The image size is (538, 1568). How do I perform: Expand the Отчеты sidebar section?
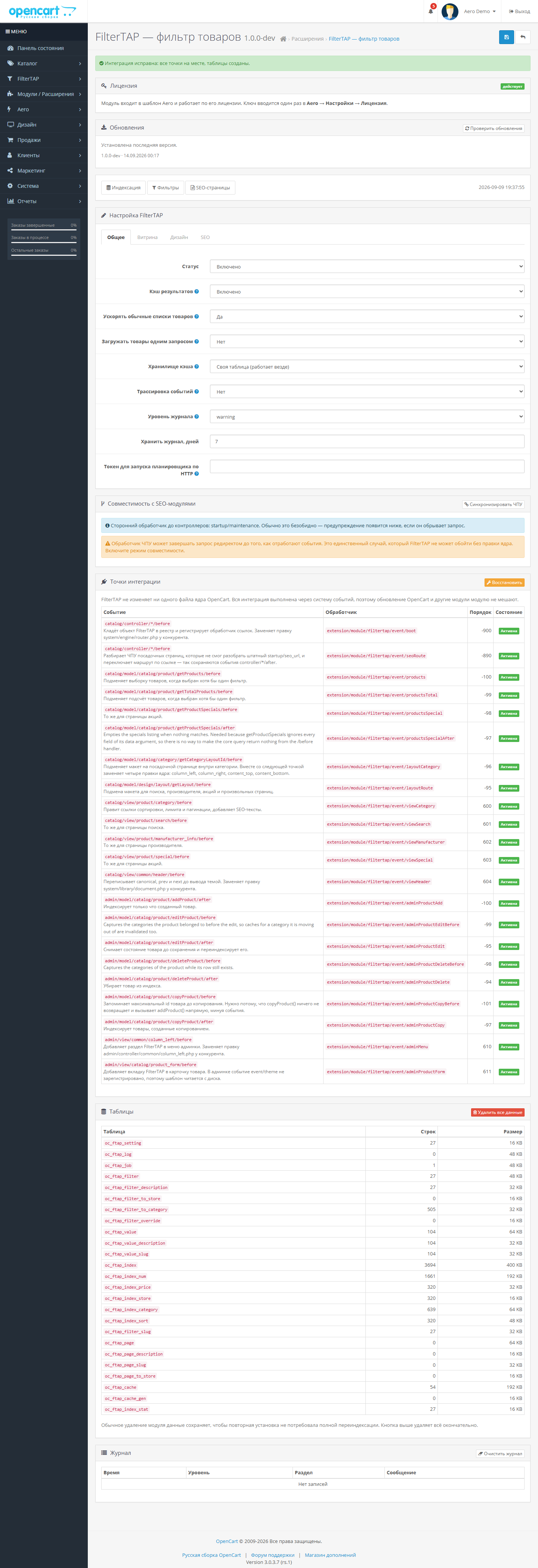[44, 201]
